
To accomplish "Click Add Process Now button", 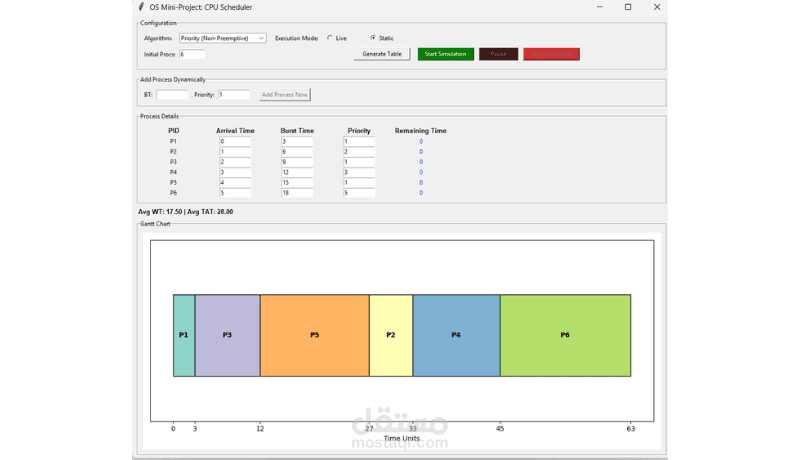I will click(x=285, y=95).
